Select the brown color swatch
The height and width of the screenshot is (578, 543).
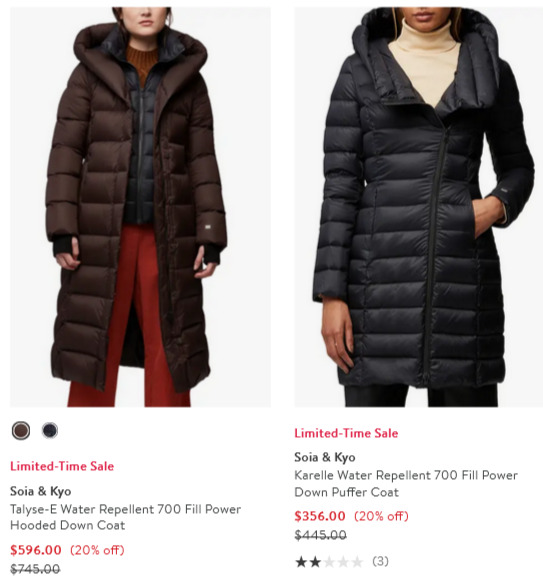point(21,430)
